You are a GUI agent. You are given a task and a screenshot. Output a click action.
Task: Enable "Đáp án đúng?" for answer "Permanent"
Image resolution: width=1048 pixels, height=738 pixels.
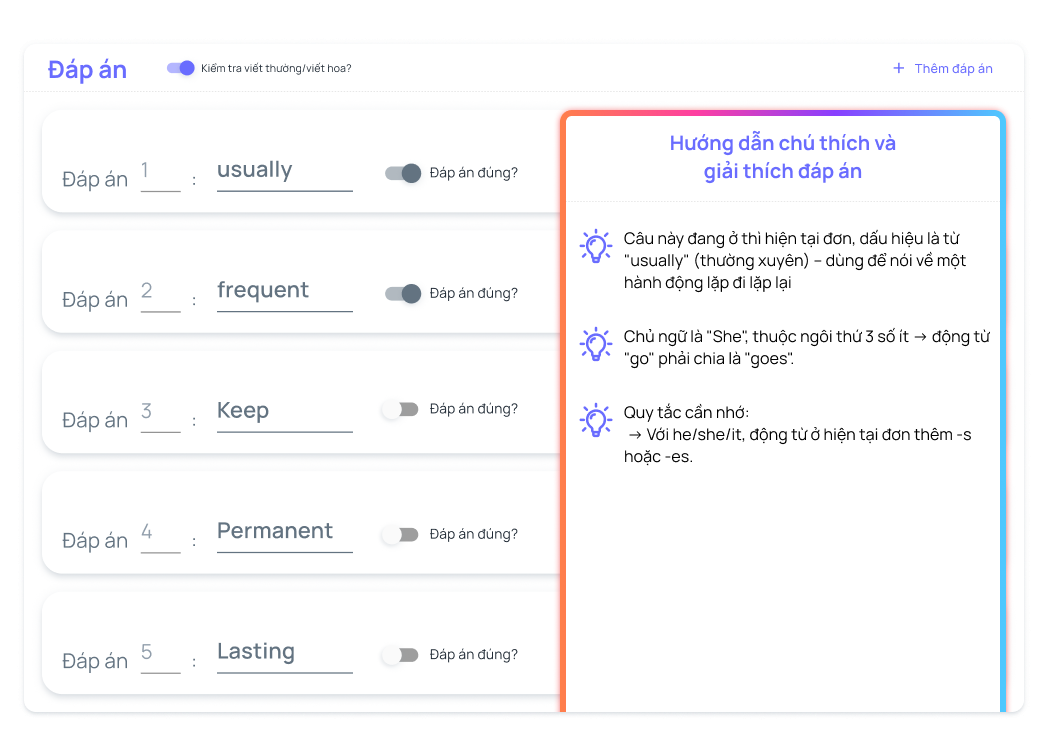point(400,534)
